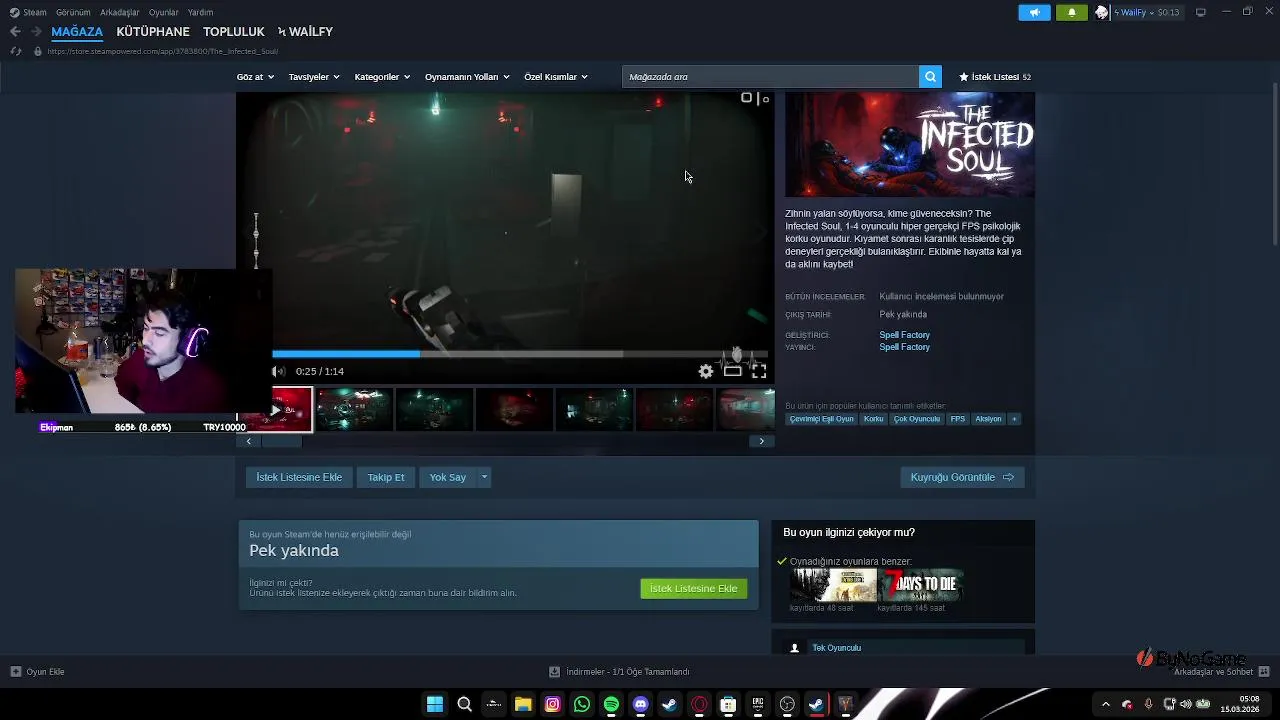Open the 7 Days to Die capsule
The width and height of the screenshot is (1280, 720).
coord(921,585)
